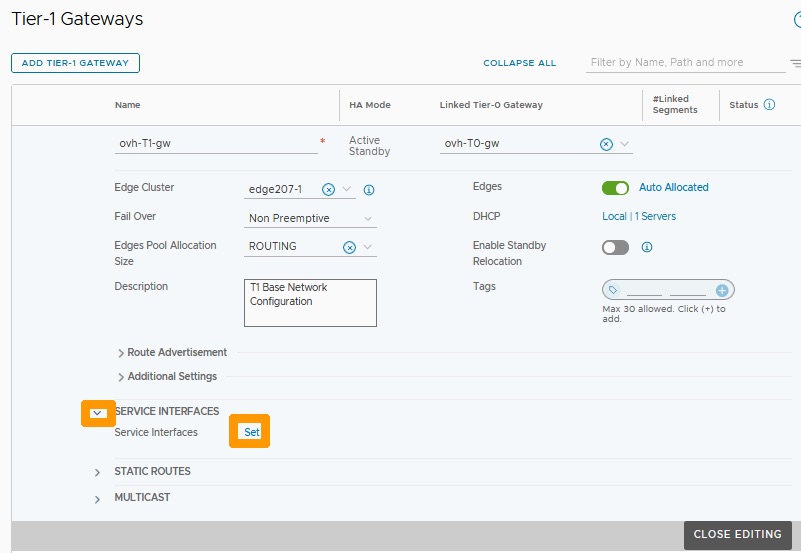Click the tag label icon

click(x=613, y=290)
